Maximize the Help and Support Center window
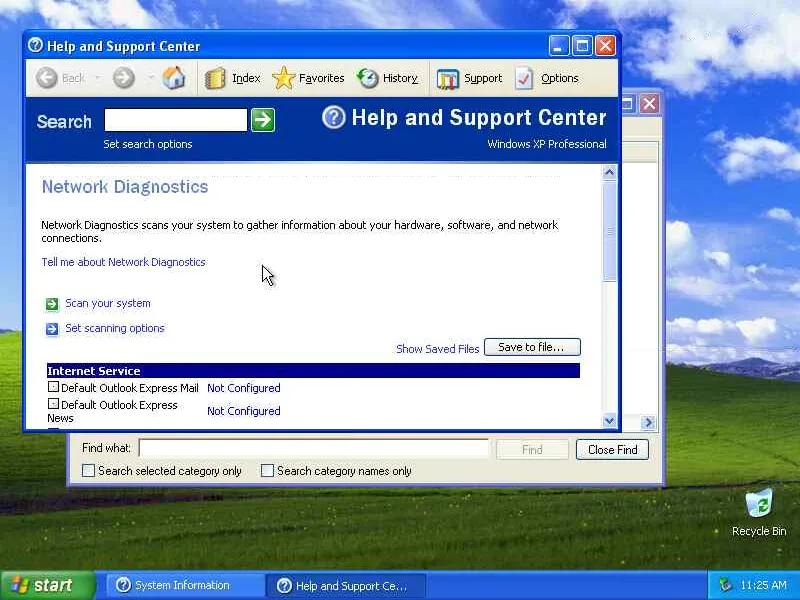The height and width of the screenshot is (600, 800). coord(582,46)
